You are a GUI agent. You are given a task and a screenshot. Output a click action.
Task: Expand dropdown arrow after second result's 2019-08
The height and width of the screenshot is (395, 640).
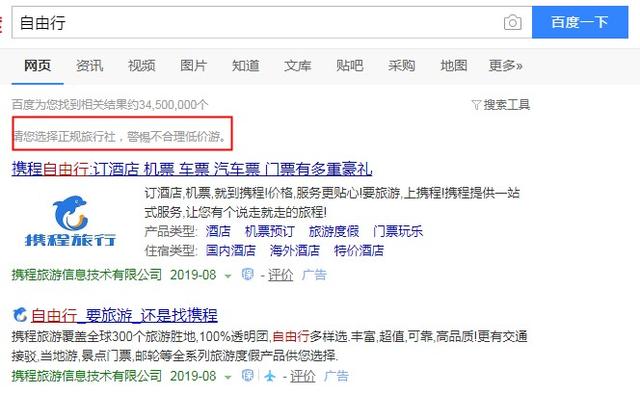tap(228, 377)
